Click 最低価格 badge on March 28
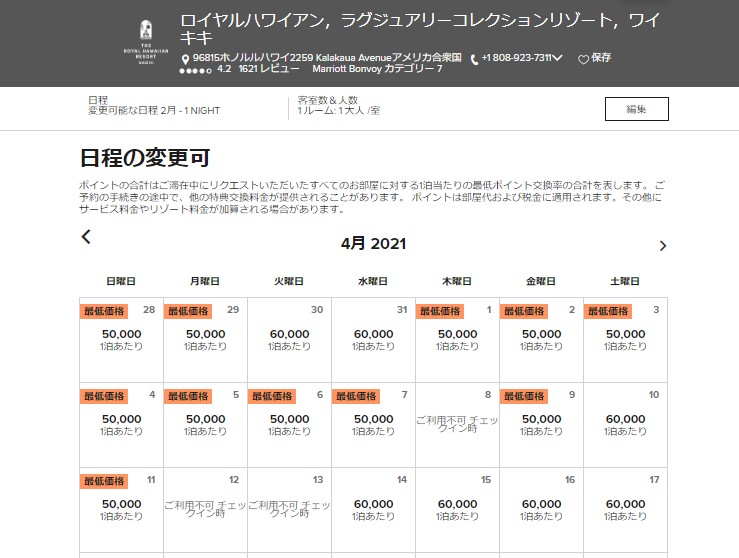 click(104, 311)
